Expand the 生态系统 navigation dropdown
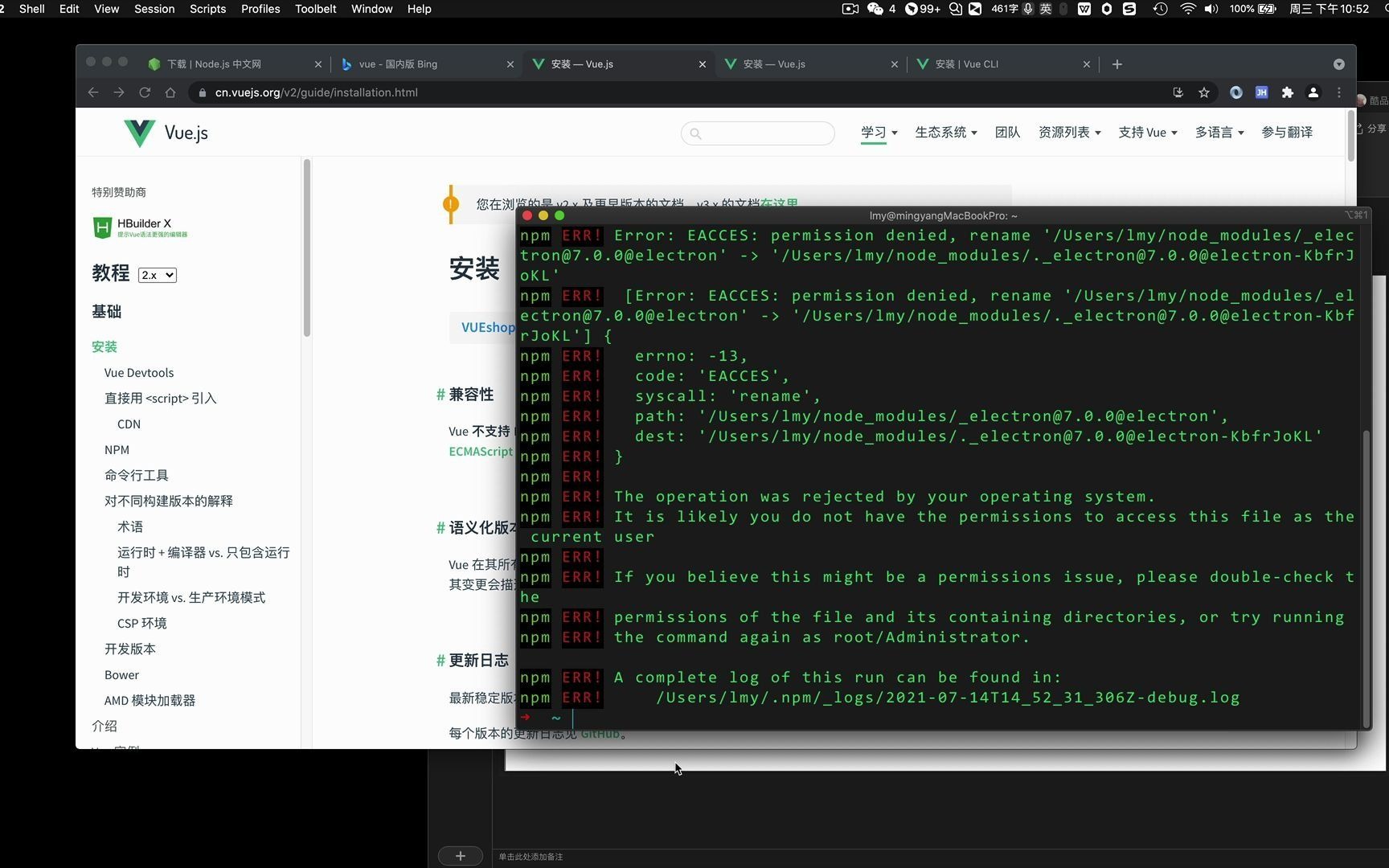This screenshot has height=868, width=1389. (x=946, y=133)
